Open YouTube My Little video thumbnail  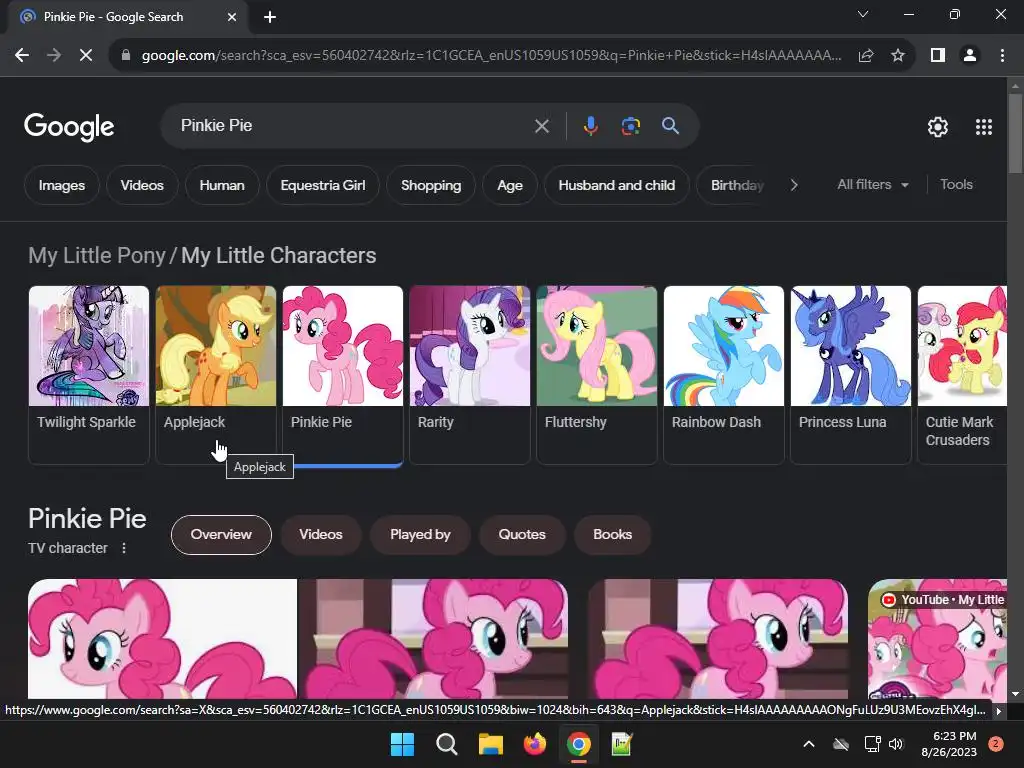[937, 639]
